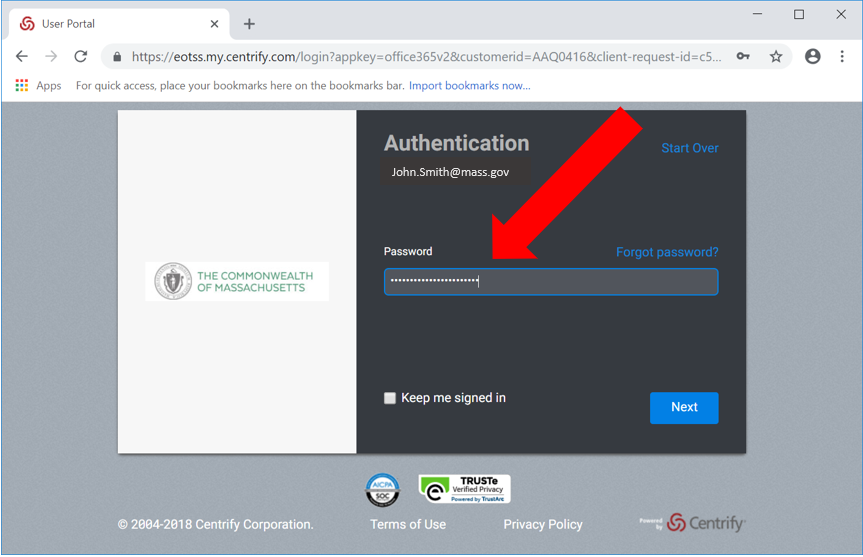Open the saved passwords key icon

pos(743,57)
